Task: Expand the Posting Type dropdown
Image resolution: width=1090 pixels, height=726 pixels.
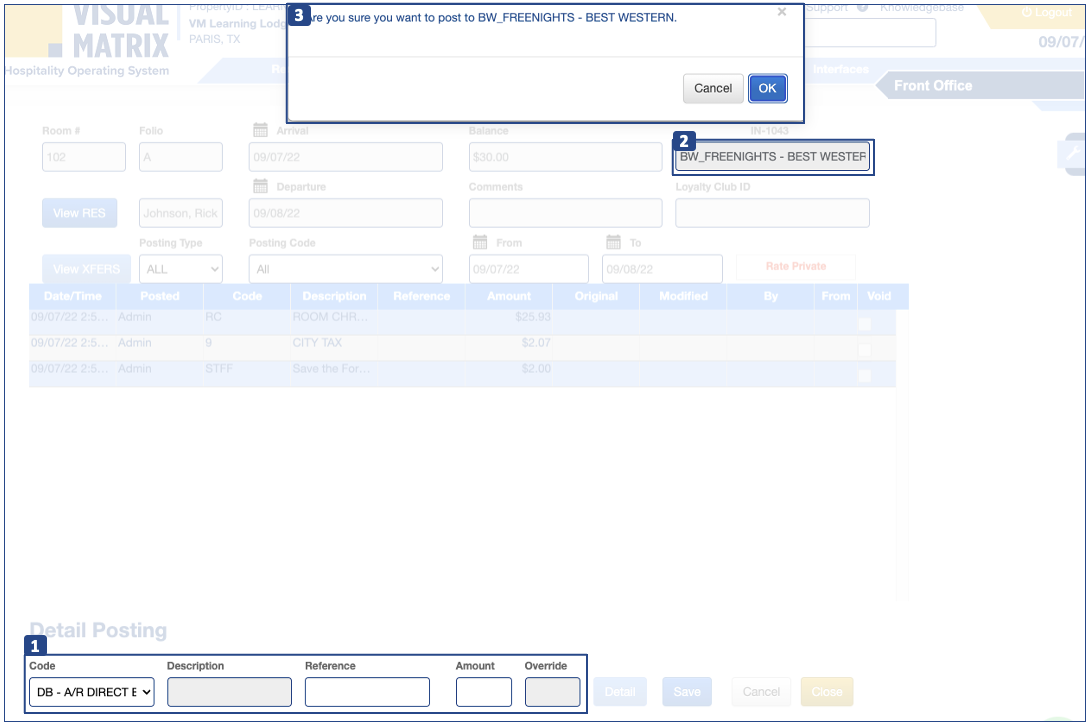Action: (182, 269)
